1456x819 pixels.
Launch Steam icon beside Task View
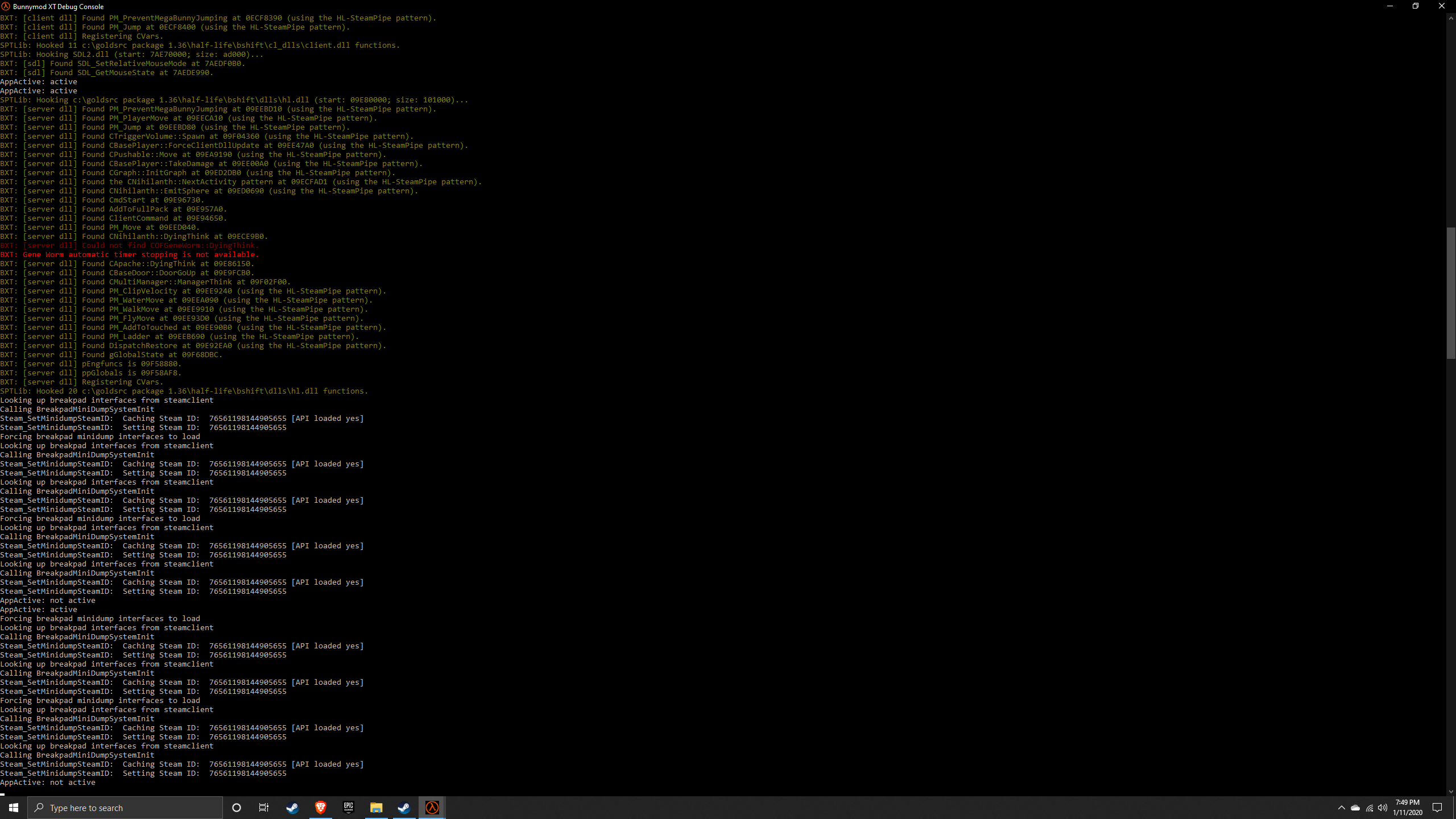point(292,808)
